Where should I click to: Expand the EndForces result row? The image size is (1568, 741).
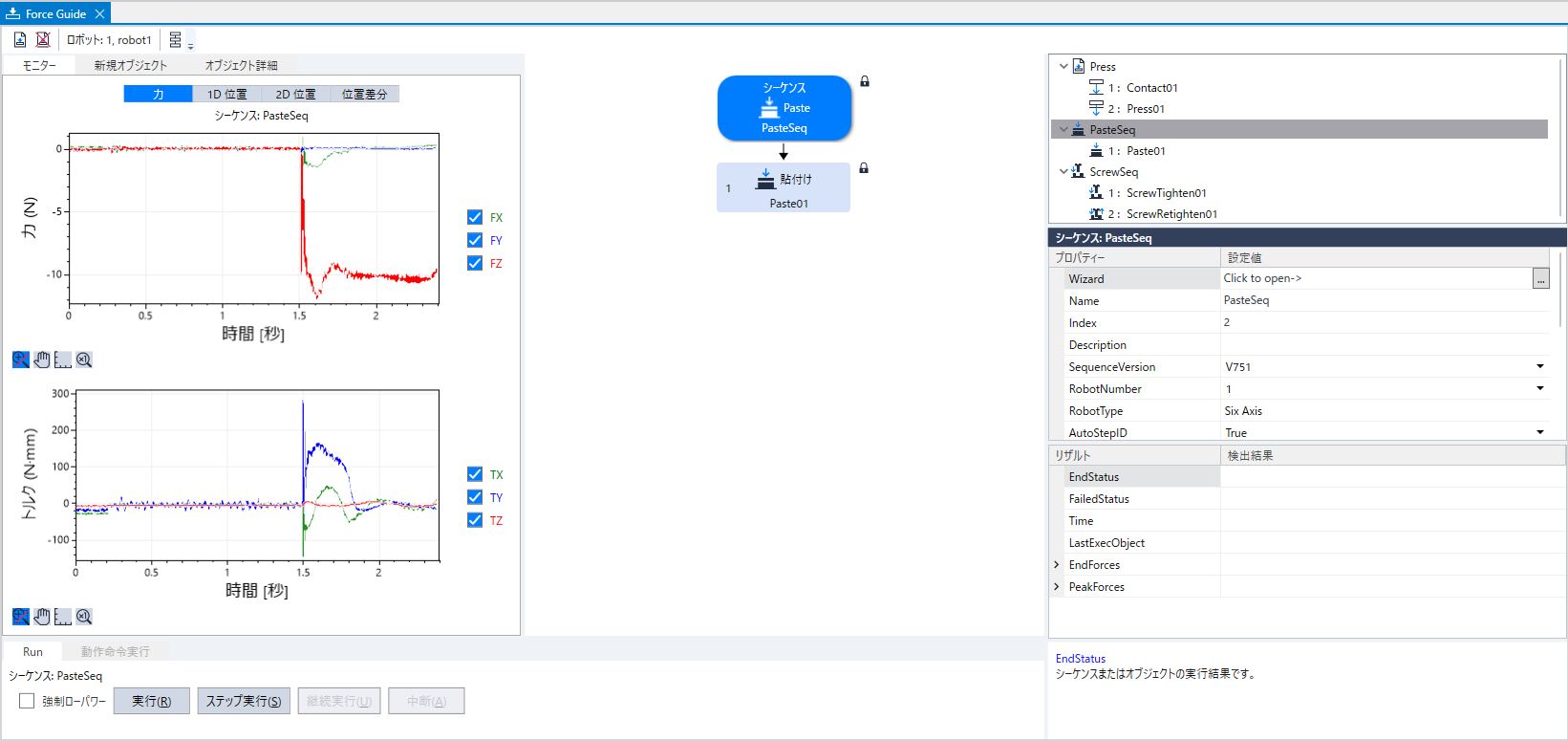point(1057,565)
